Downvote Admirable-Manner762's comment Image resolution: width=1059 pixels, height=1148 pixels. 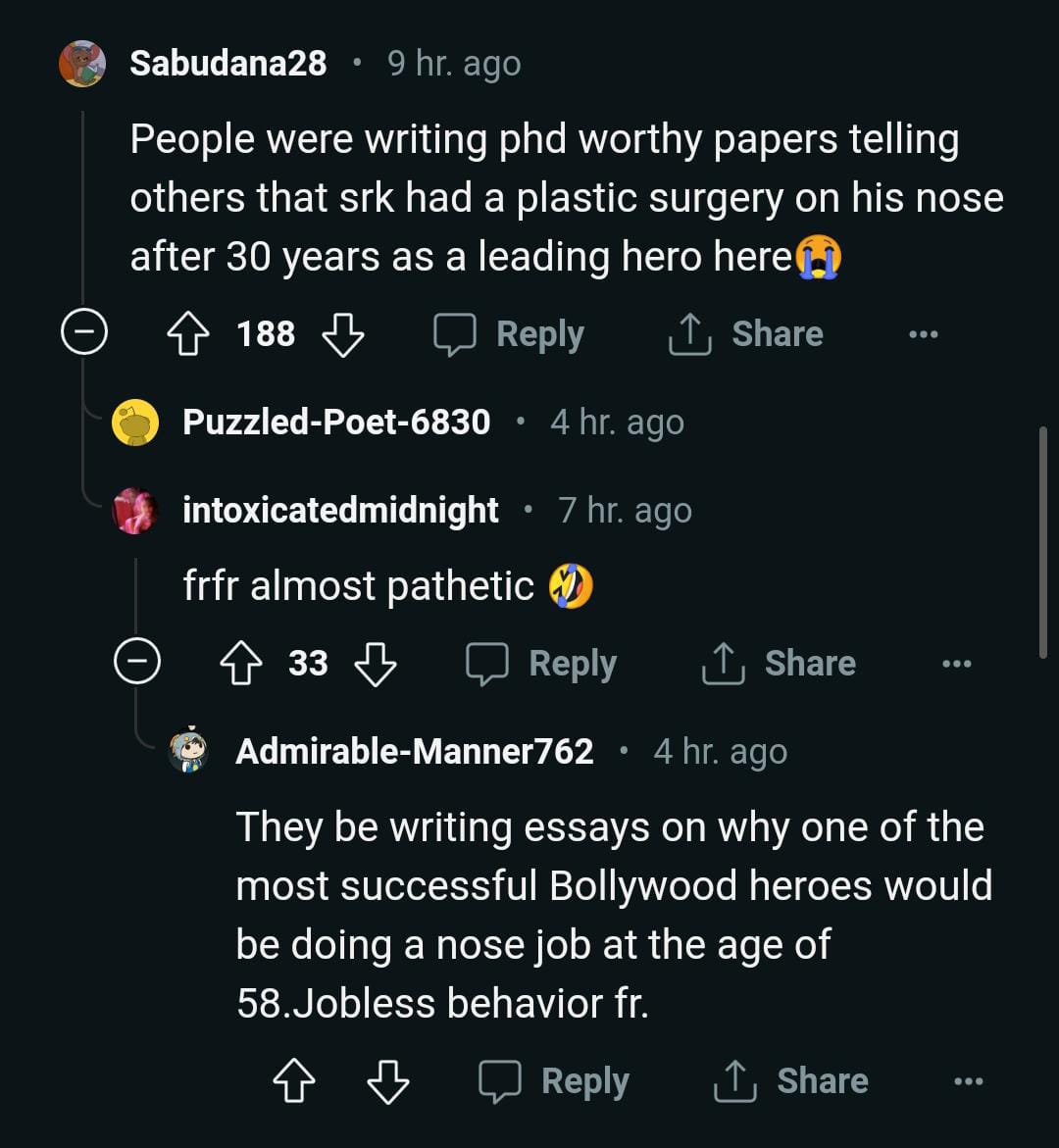pyautogui.click(x=387, y=1081)
